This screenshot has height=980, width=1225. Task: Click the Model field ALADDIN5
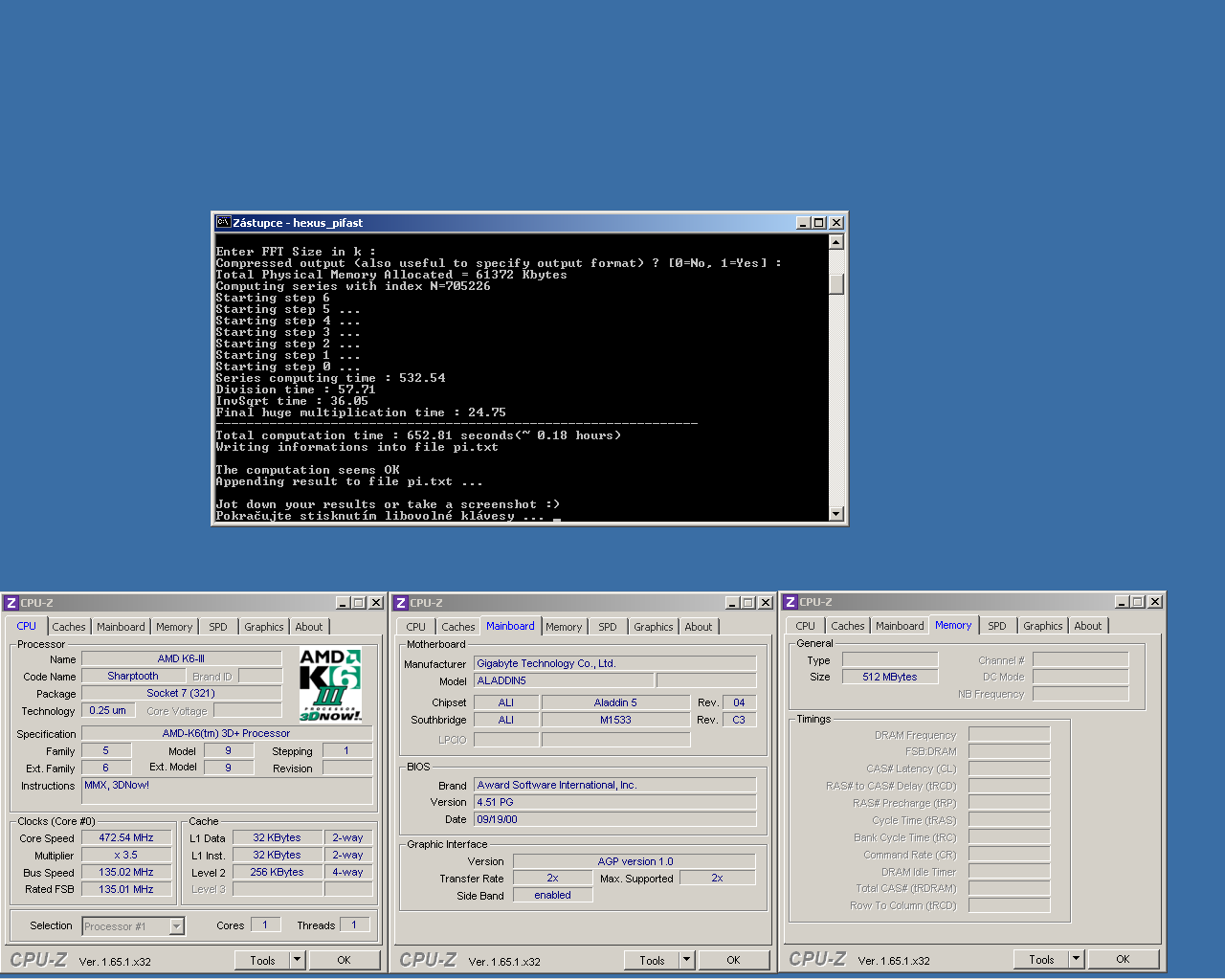563,680
